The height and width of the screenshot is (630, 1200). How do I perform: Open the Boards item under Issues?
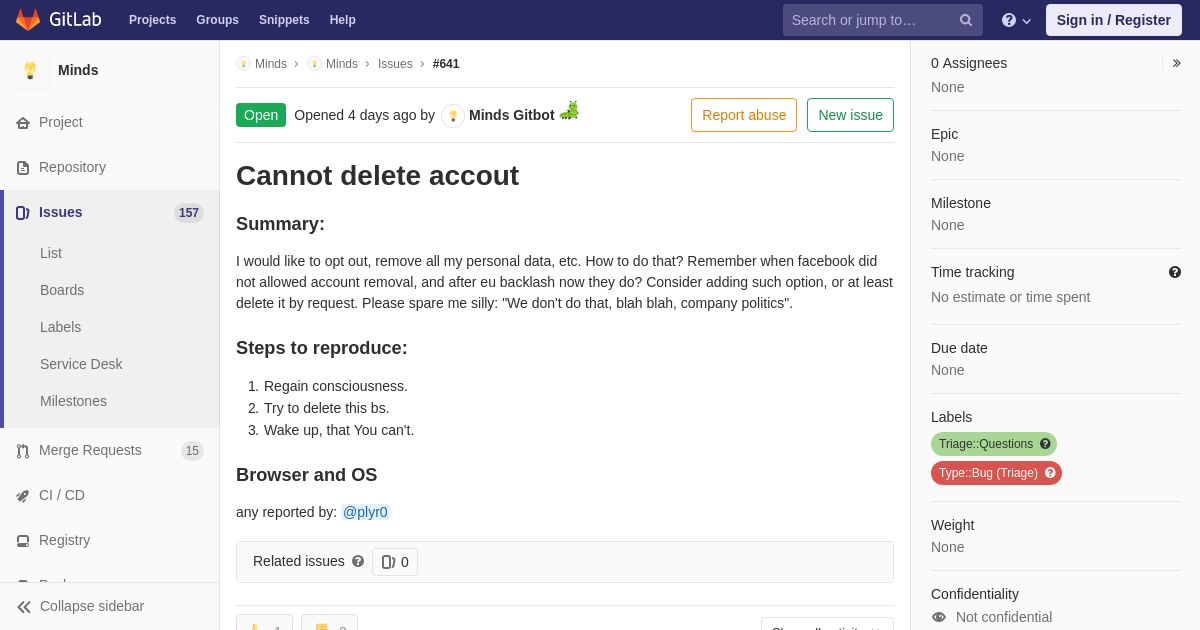(x=62, y=290)
